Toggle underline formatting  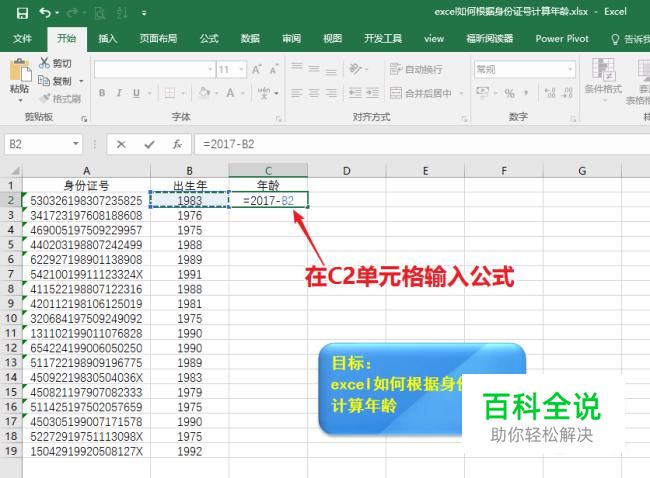136,93
